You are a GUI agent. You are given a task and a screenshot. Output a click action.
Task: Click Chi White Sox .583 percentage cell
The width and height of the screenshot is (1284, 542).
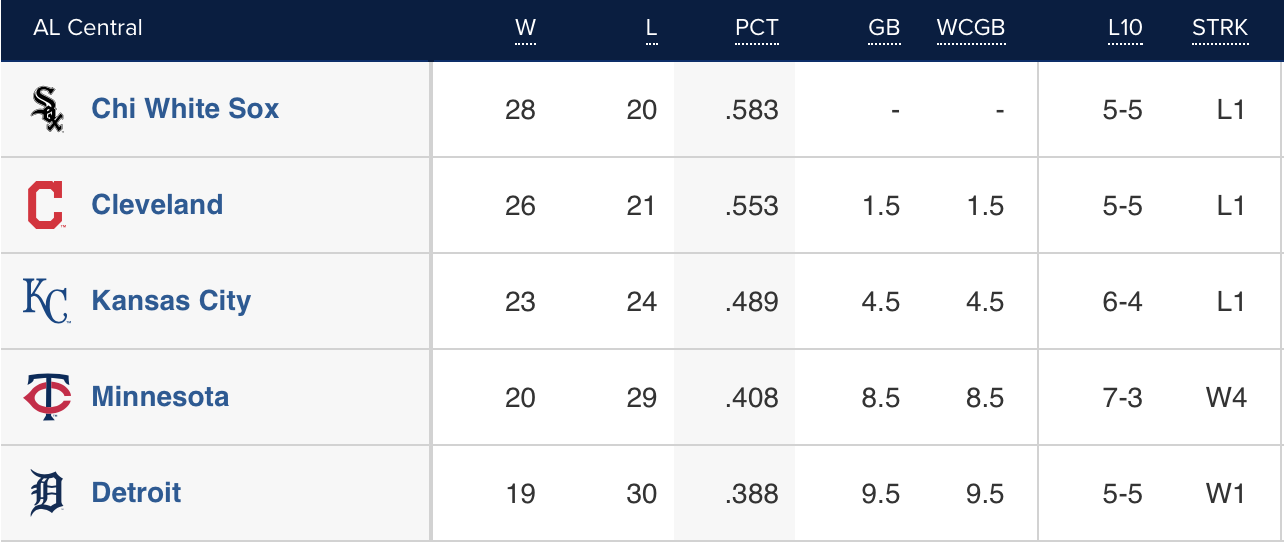pos(752,110)
